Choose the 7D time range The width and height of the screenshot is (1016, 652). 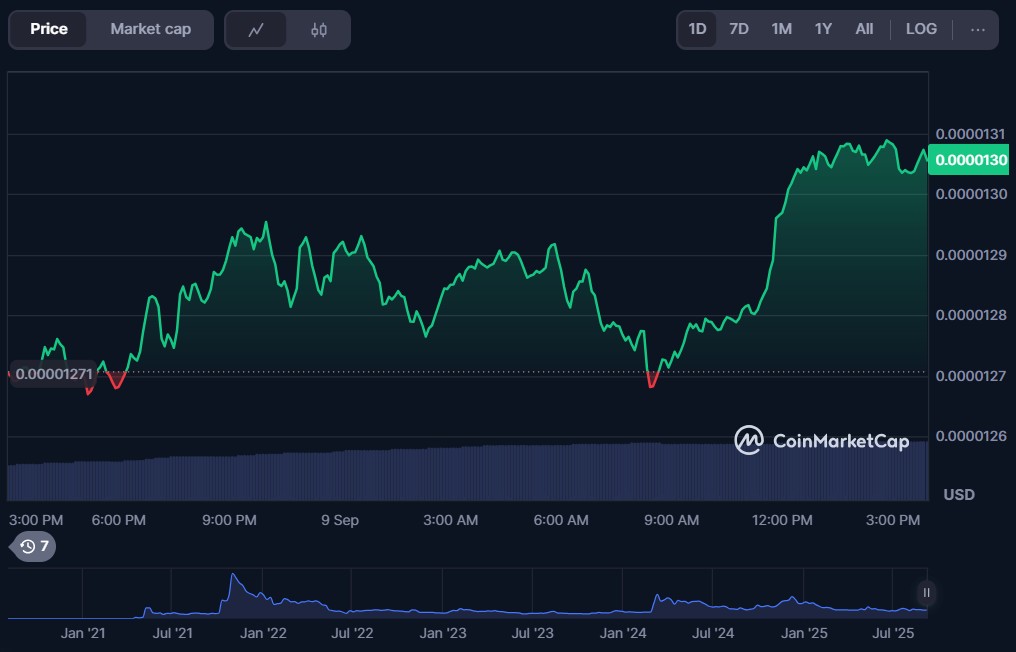[x=739, y=29]
